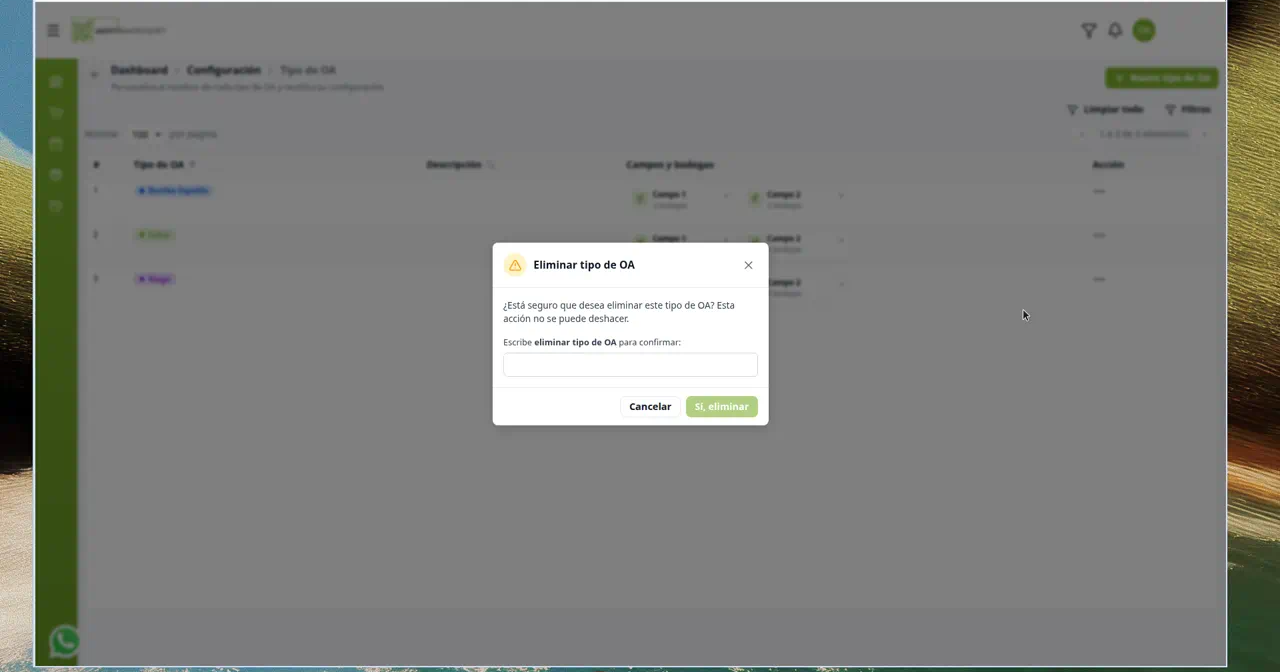Open the calendar icon in sidebar
Image resolution: width=1280 pixels, height=672 pixels.
point(56,144)
